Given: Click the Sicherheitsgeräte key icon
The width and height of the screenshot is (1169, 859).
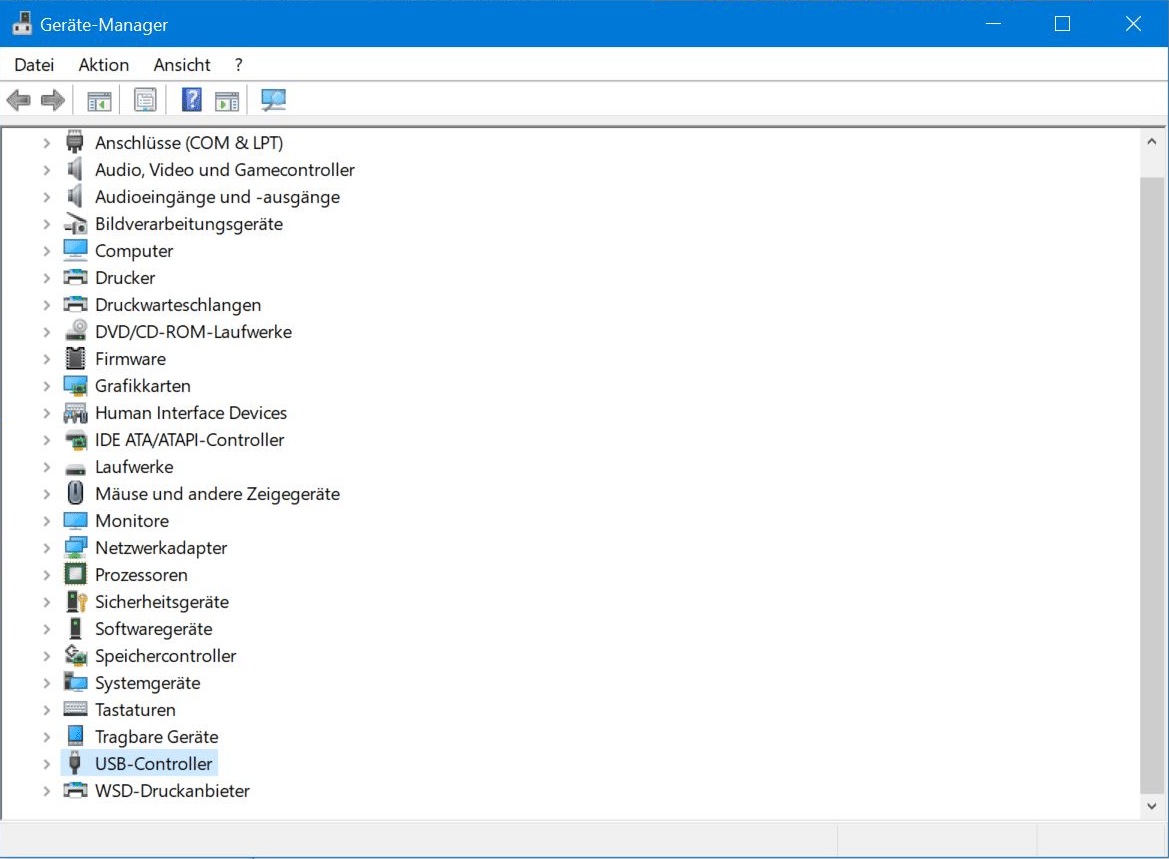Looking at the screenshot, I should pos(76,601).
